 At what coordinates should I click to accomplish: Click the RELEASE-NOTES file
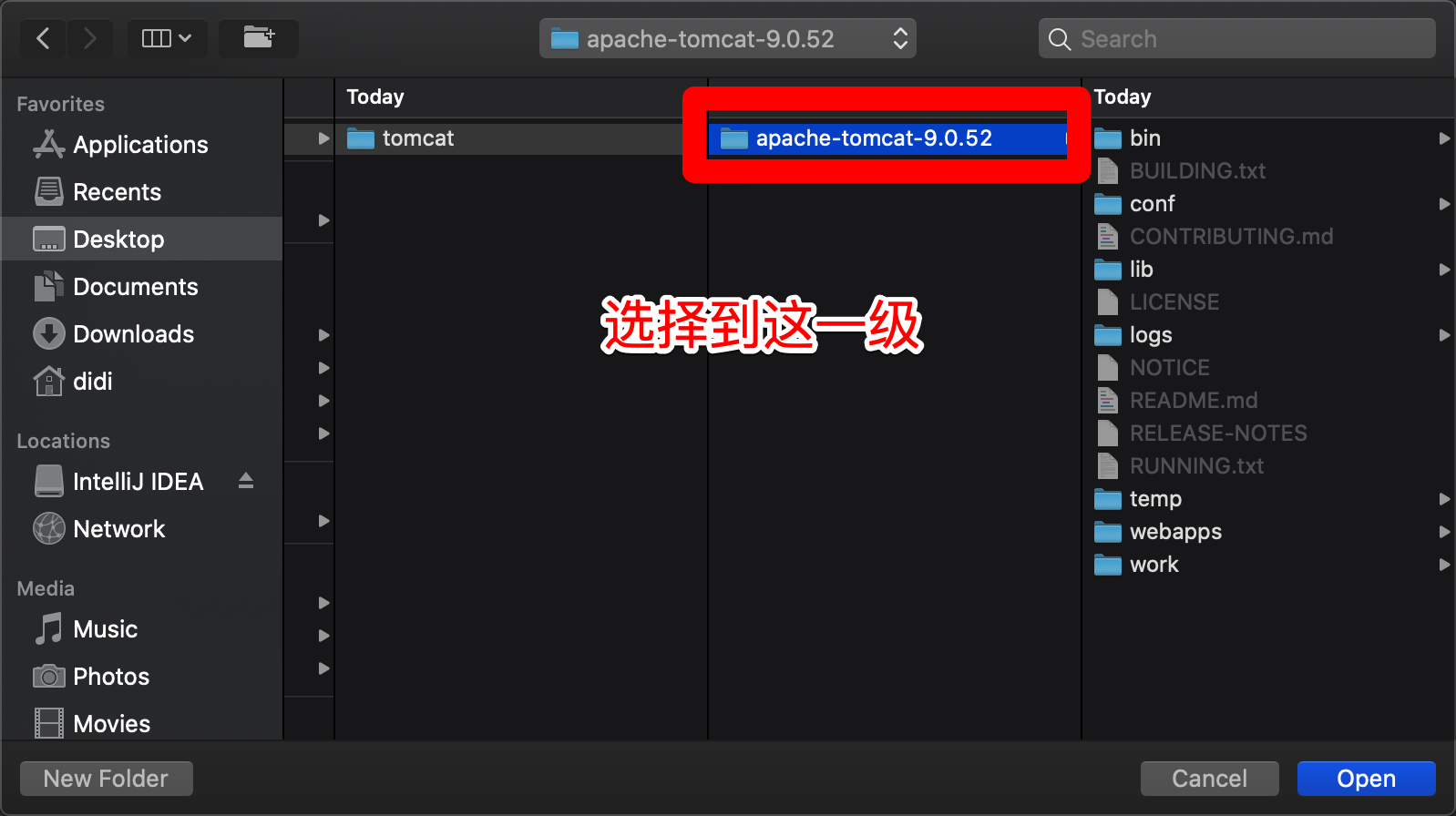[x=1268, y=433]
